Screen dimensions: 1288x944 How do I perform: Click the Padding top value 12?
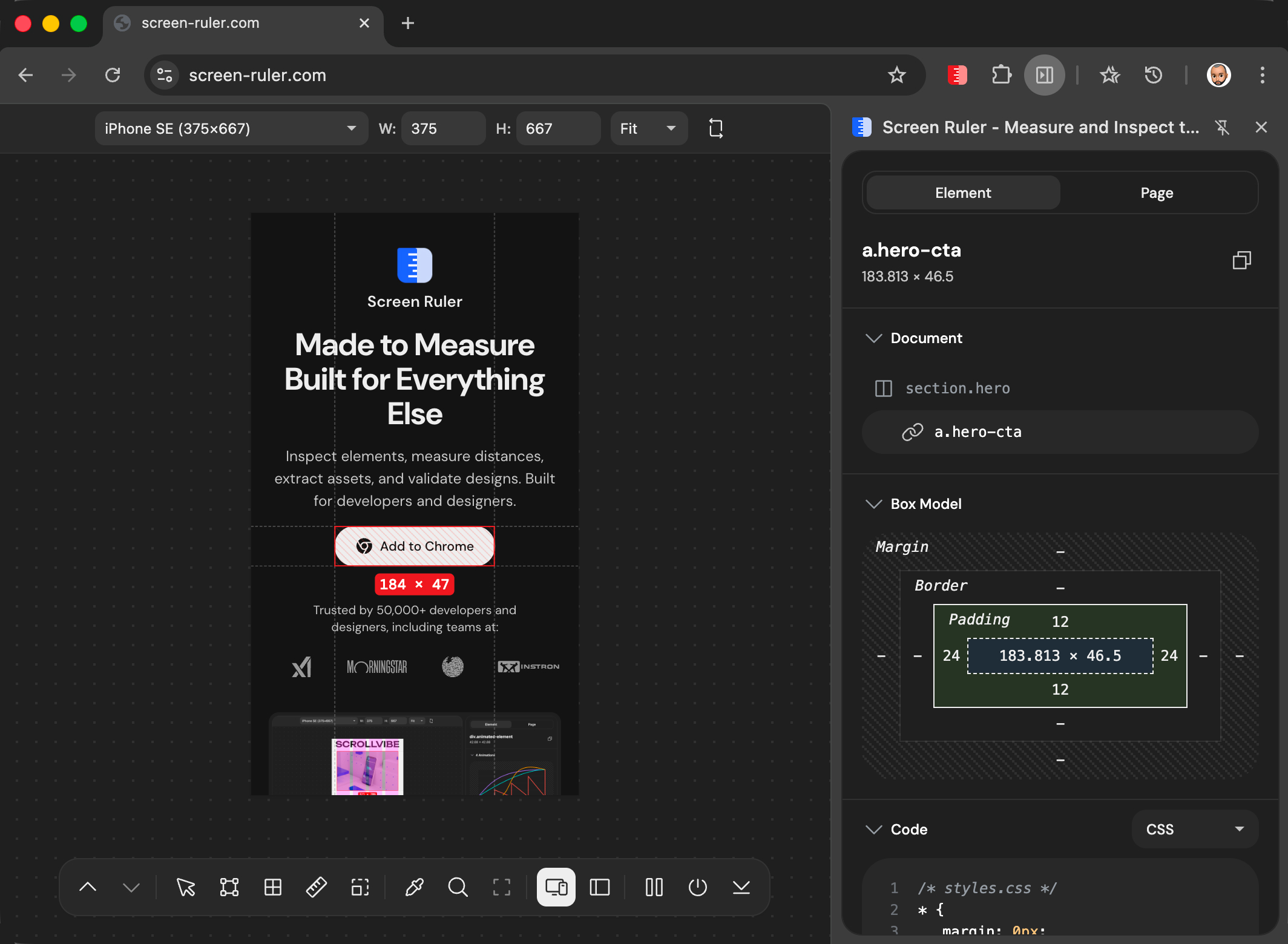click(1060, 621)
